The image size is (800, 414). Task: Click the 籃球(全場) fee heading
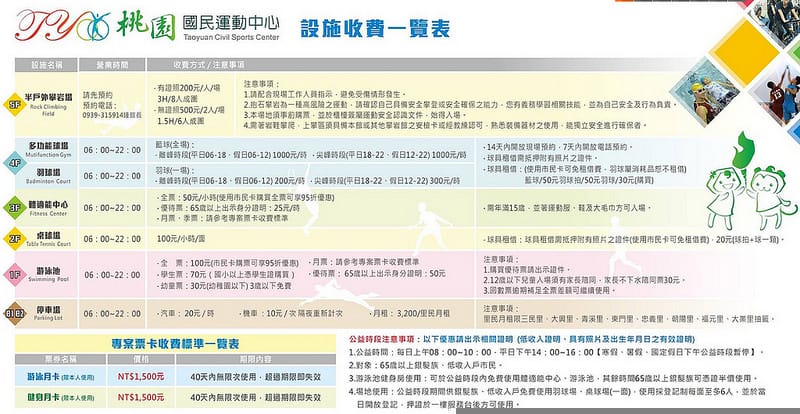[175, 145]
